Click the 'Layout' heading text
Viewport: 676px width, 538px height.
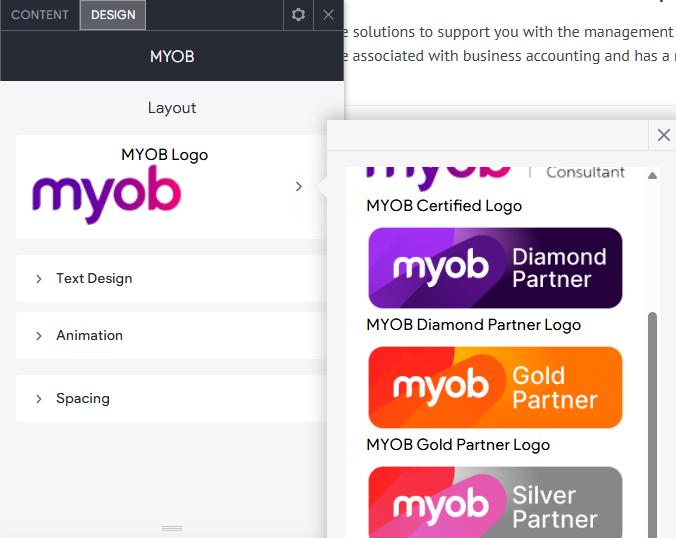click(x=172, y=108)
